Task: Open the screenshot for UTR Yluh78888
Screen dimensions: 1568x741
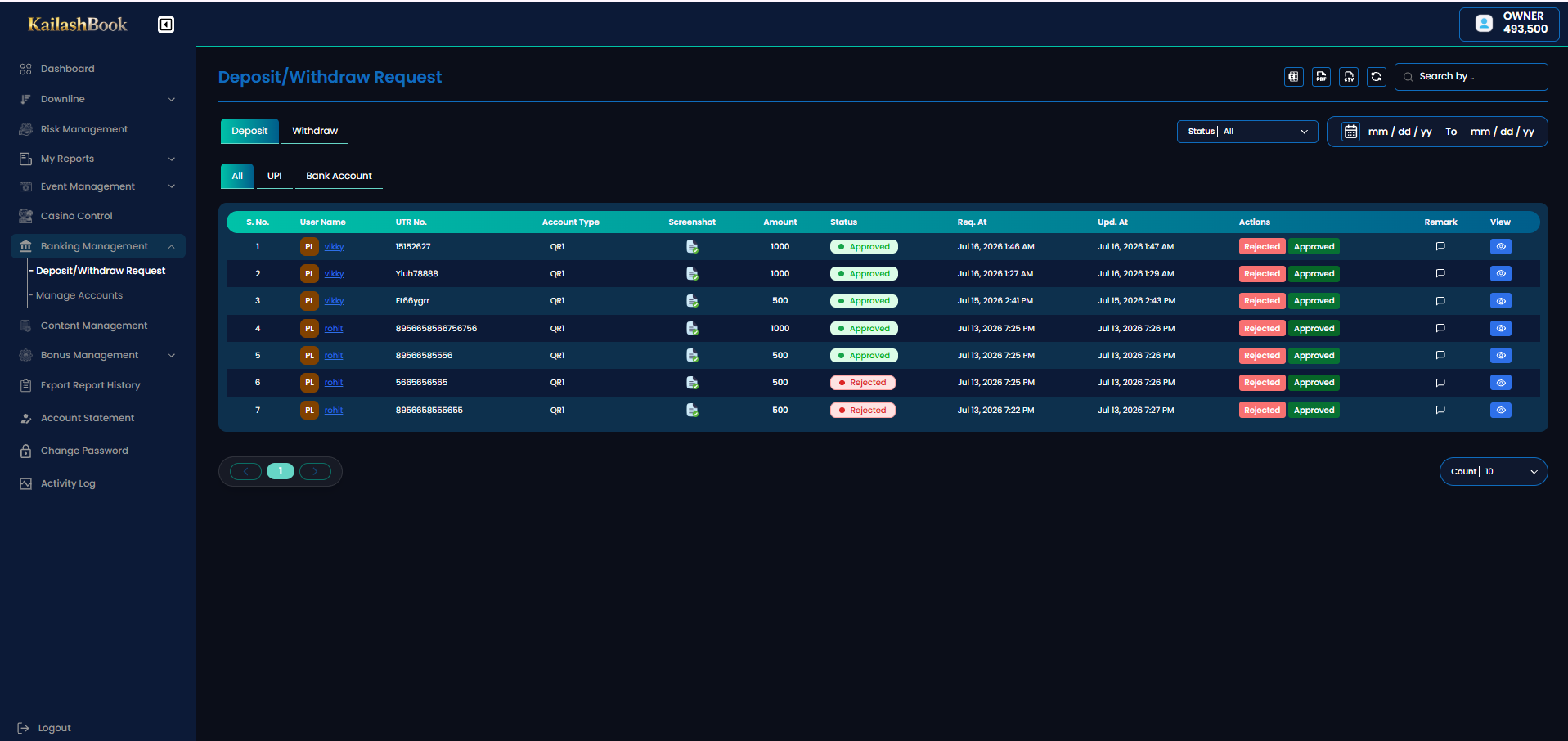Action: click(692, 273)
